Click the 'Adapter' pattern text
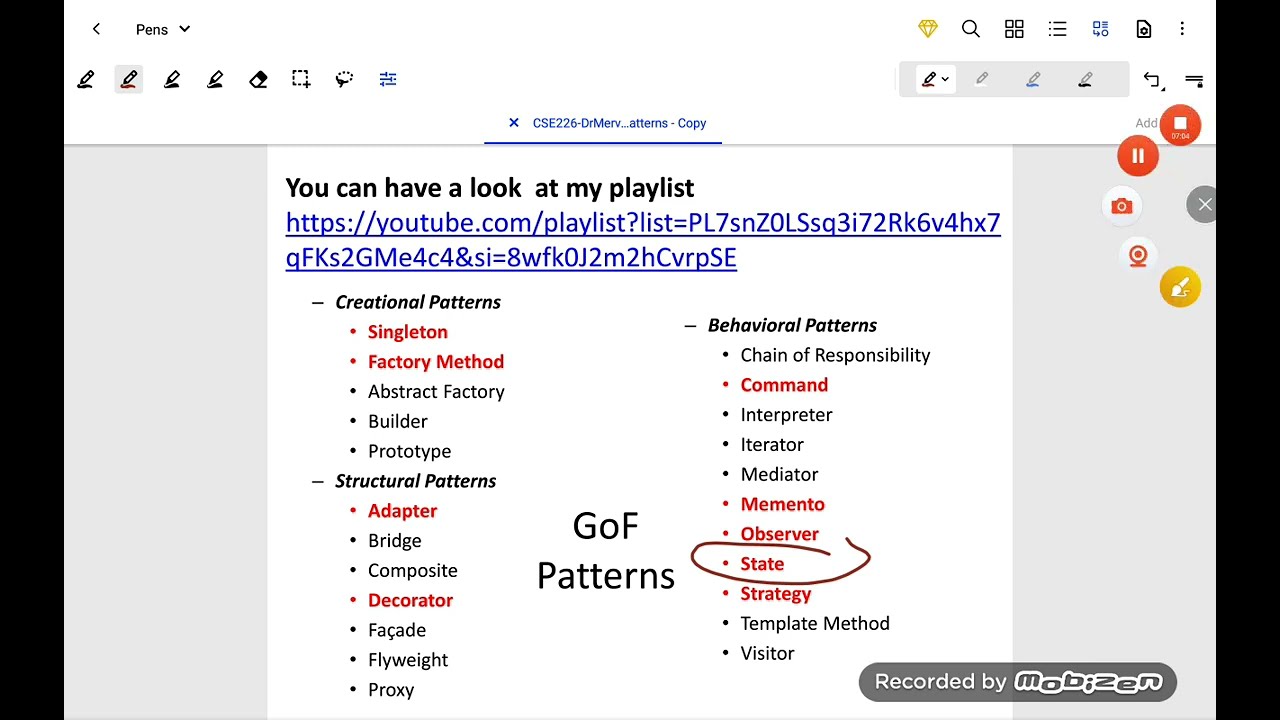The image size is (1280, 720). click(x=402, y=511)
